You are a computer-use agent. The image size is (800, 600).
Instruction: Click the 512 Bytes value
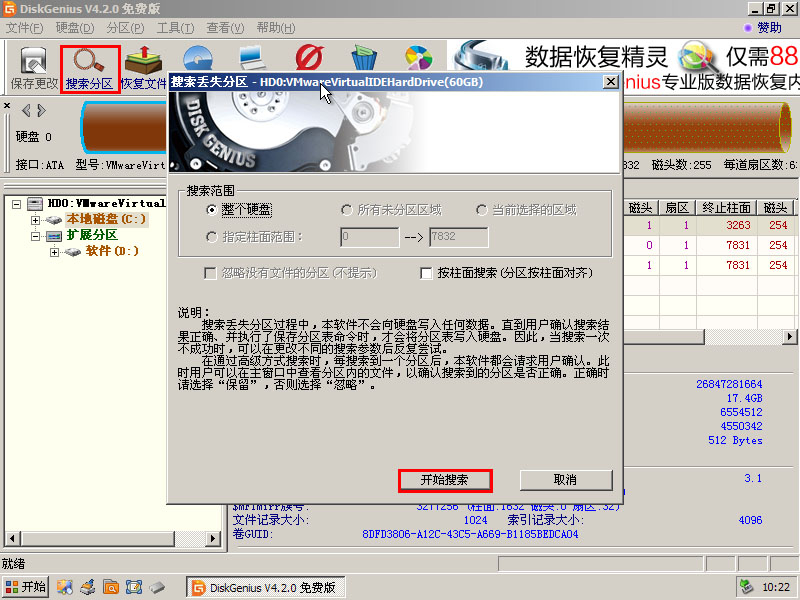(x=735, y=440)
